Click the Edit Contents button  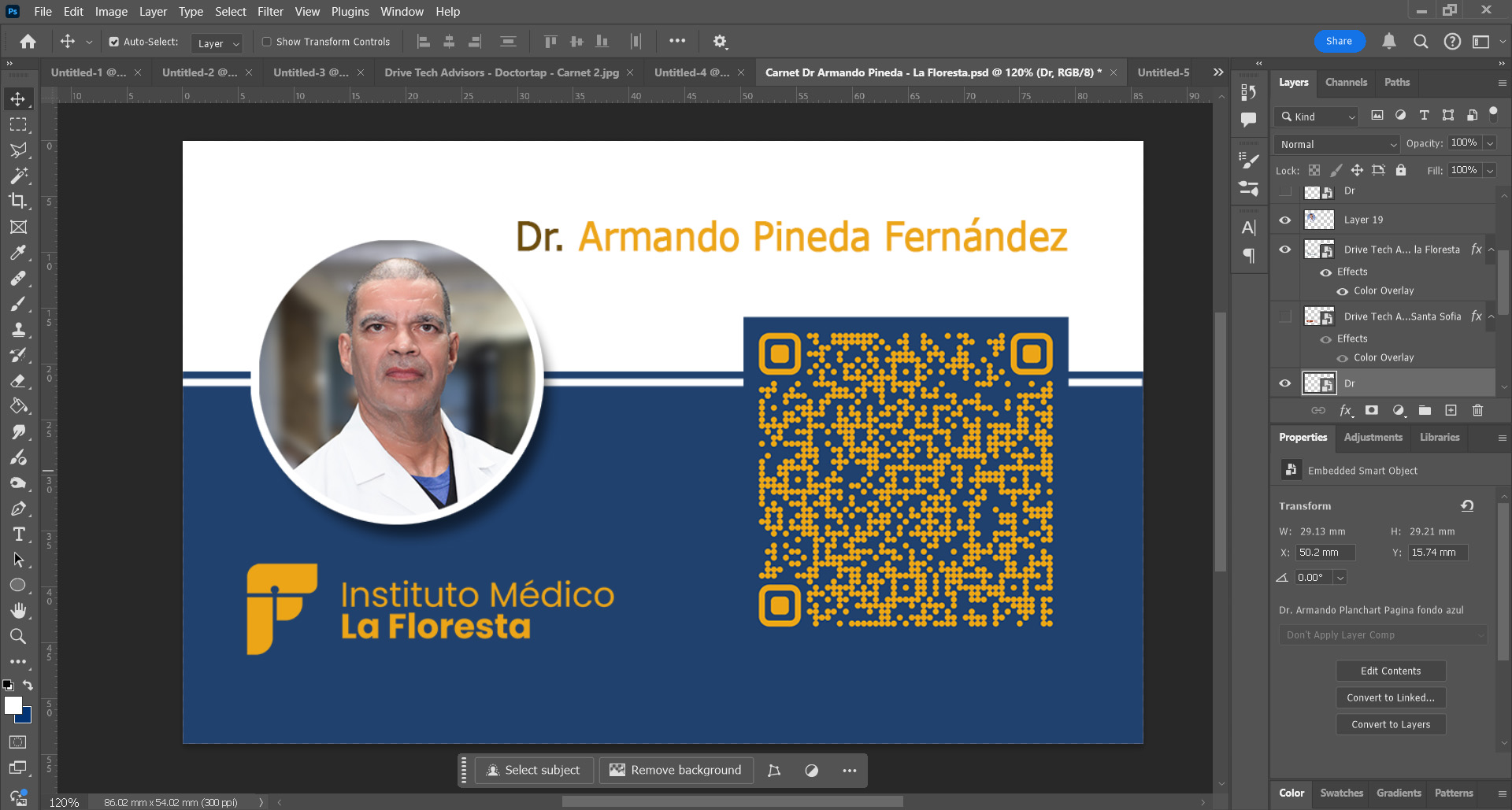coord(1391,671)
